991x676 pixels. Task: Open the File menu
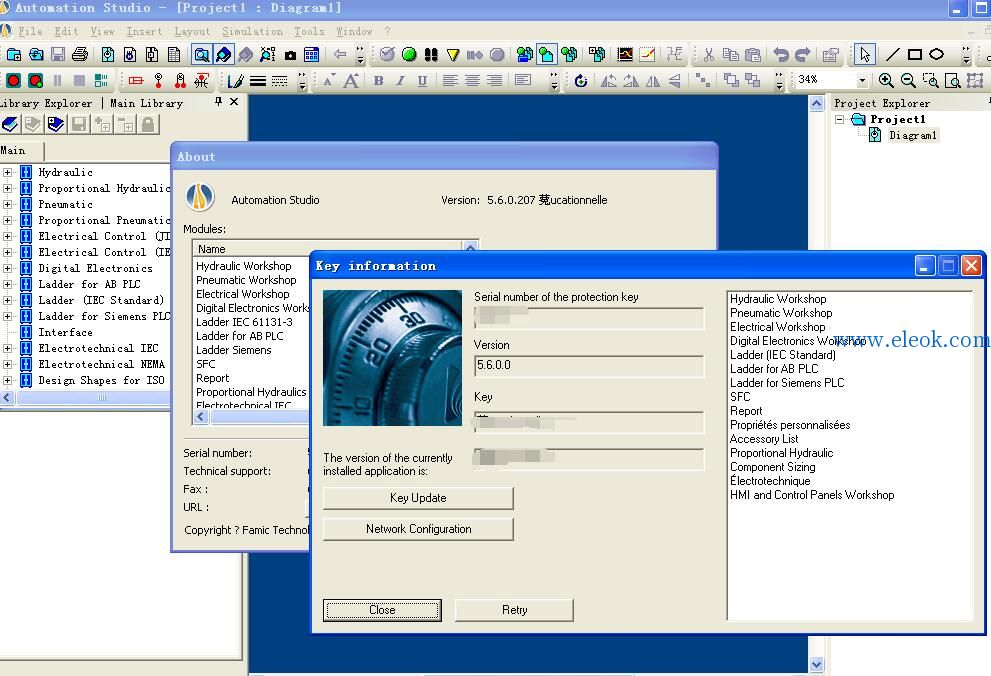pos(30,31)
